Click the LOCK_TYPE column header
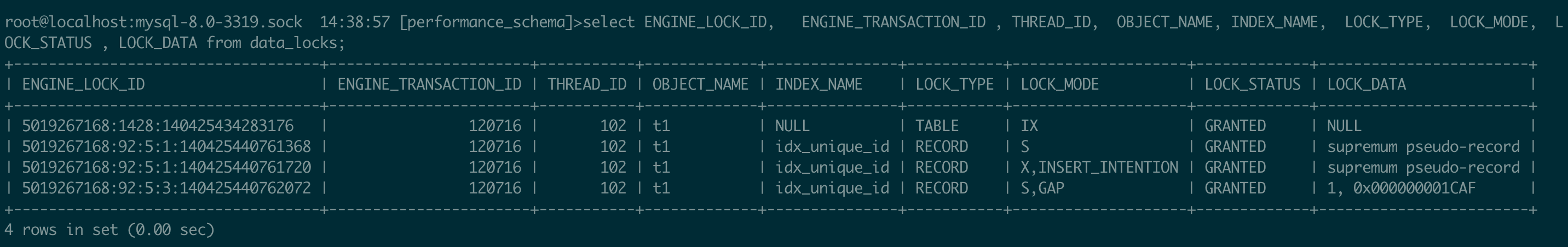Viewport: 1568px width, 247px height. click(x=954, y=84)
